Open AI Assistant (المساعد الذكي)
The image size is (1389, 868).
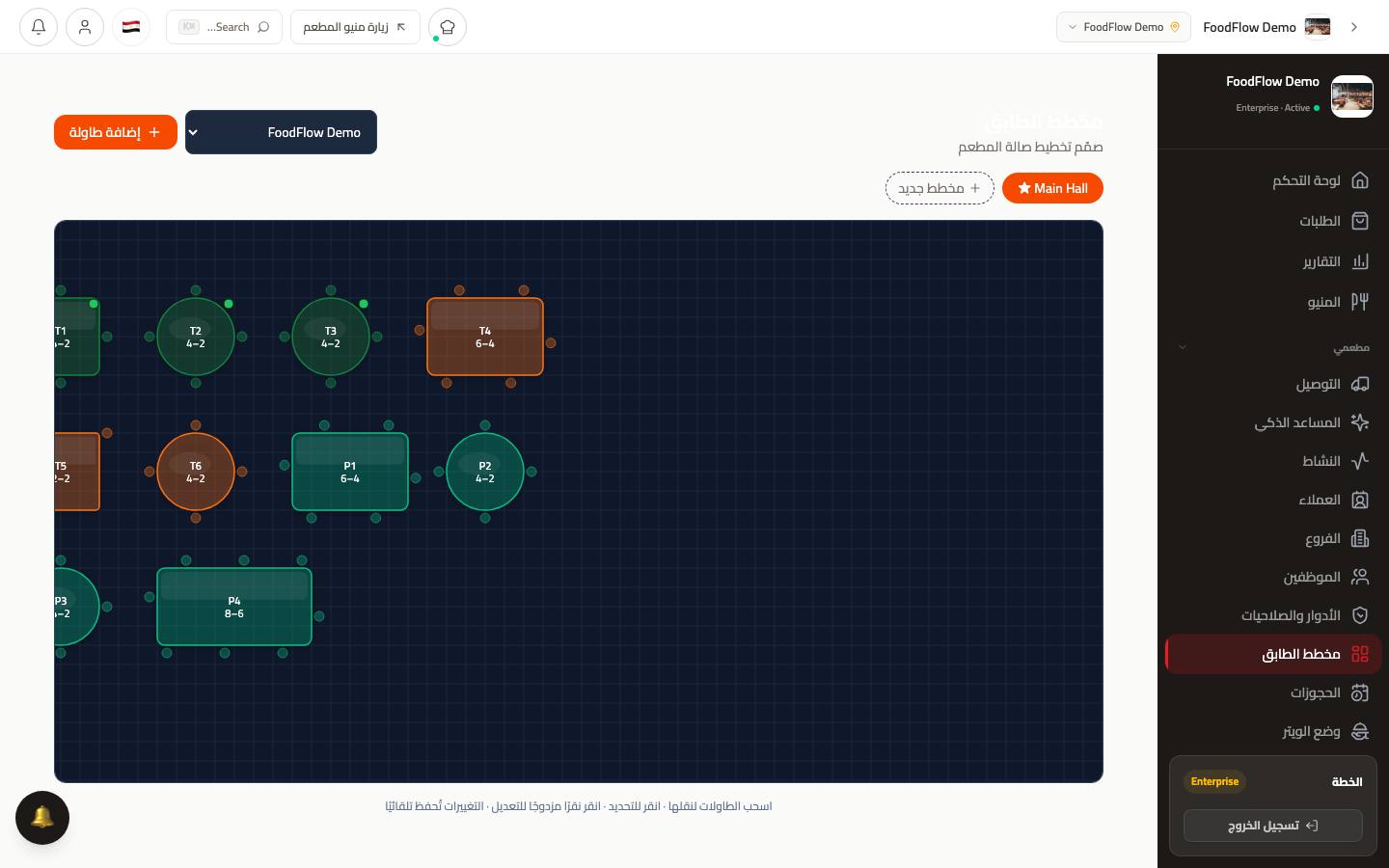point(1272,422)
